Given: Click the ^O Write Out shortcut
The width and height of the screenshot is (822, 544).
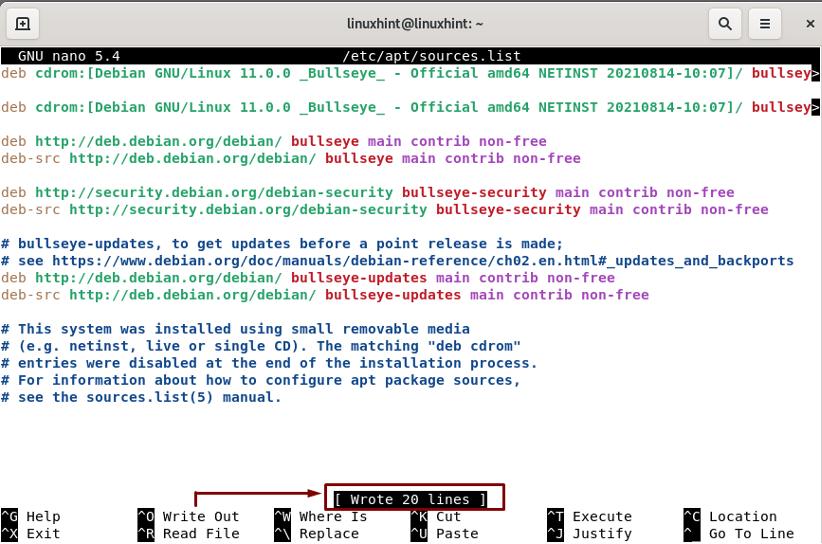Looking at the screenshot, I should pos(189,516).
